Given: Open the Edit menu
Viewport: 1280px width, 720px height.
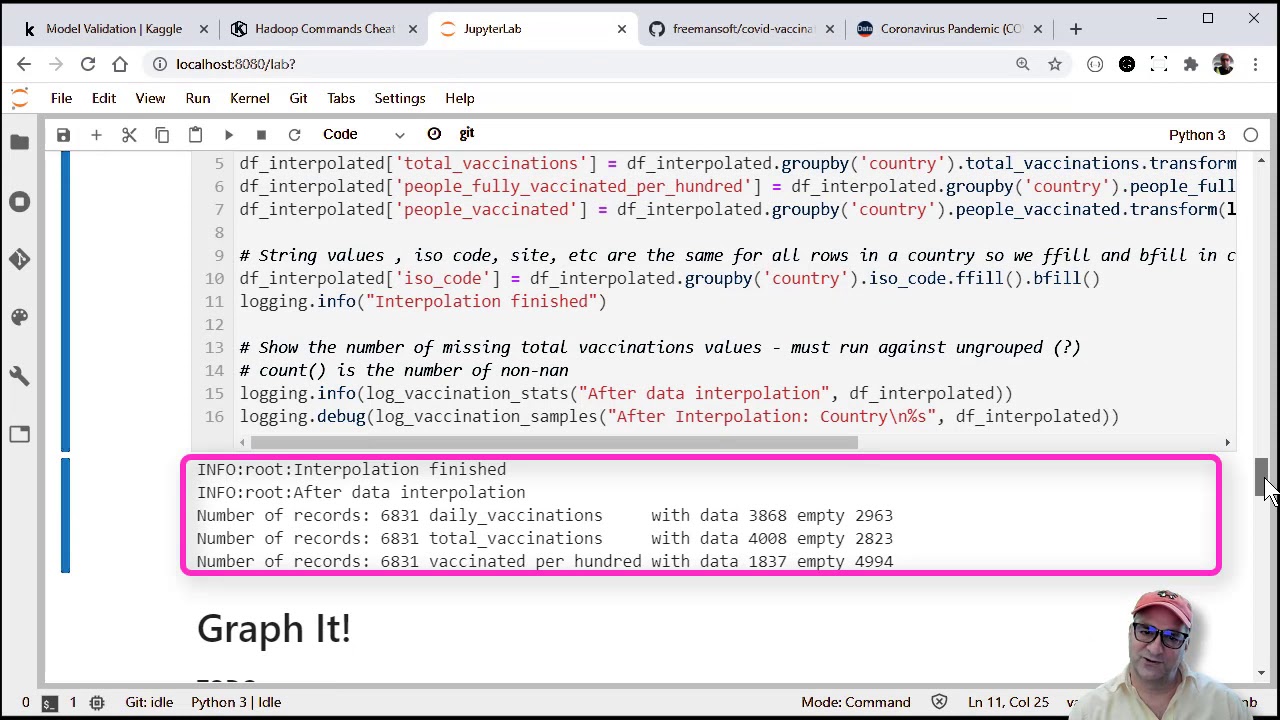Looking at the screenshot, I should [x=104, y=98].
